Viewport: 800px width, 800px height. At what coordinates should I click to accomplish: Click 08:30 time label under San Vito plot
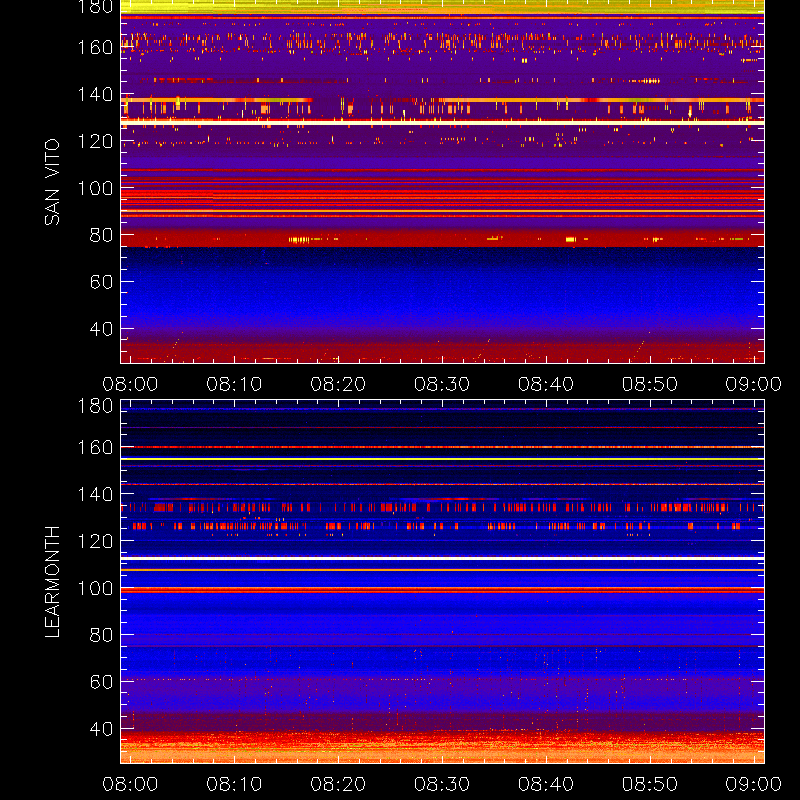click(442, 384)
